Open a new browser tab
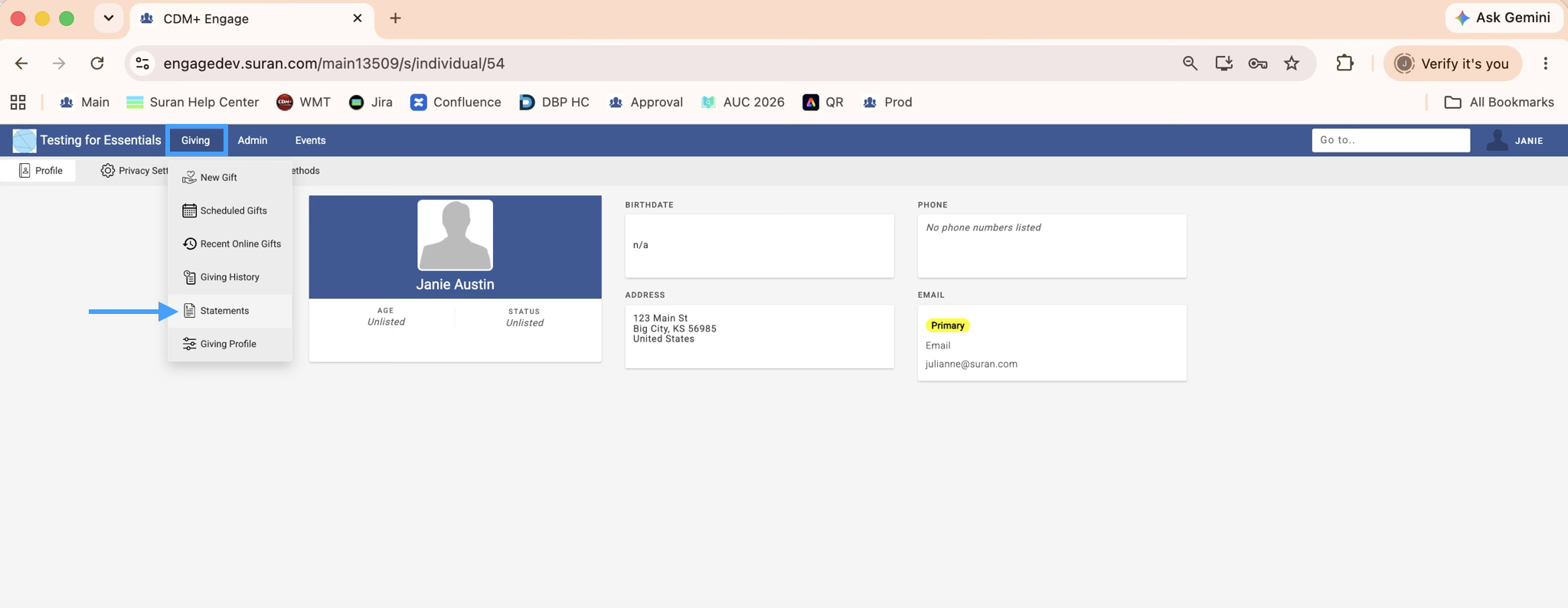The width and height of the screenshot is (1568, 608). click(395, 18)
